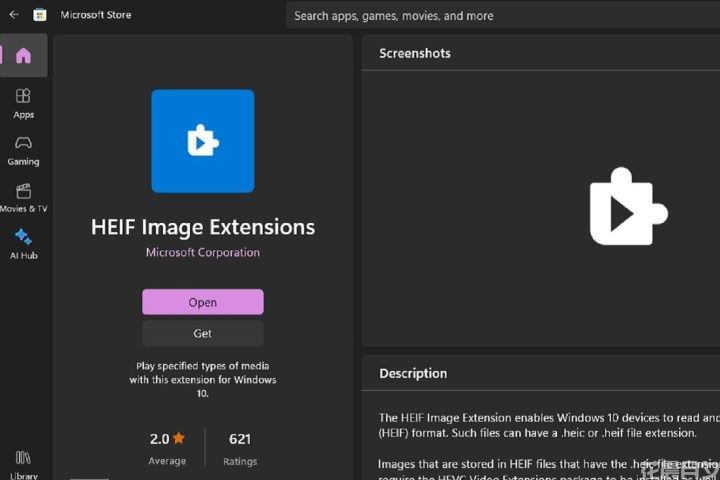Click 'Images that are stored in HEIF' paragraph
720x480 pixels.
pos(549,469)
